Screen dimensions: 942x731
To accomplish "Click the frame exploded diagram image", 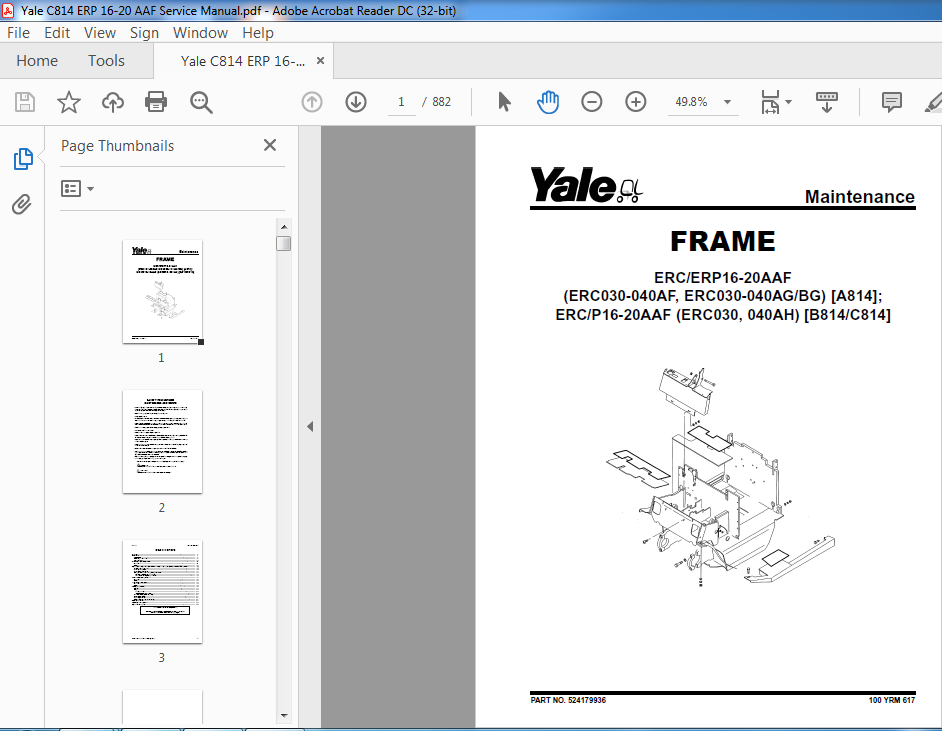I will tap(721, 476).
